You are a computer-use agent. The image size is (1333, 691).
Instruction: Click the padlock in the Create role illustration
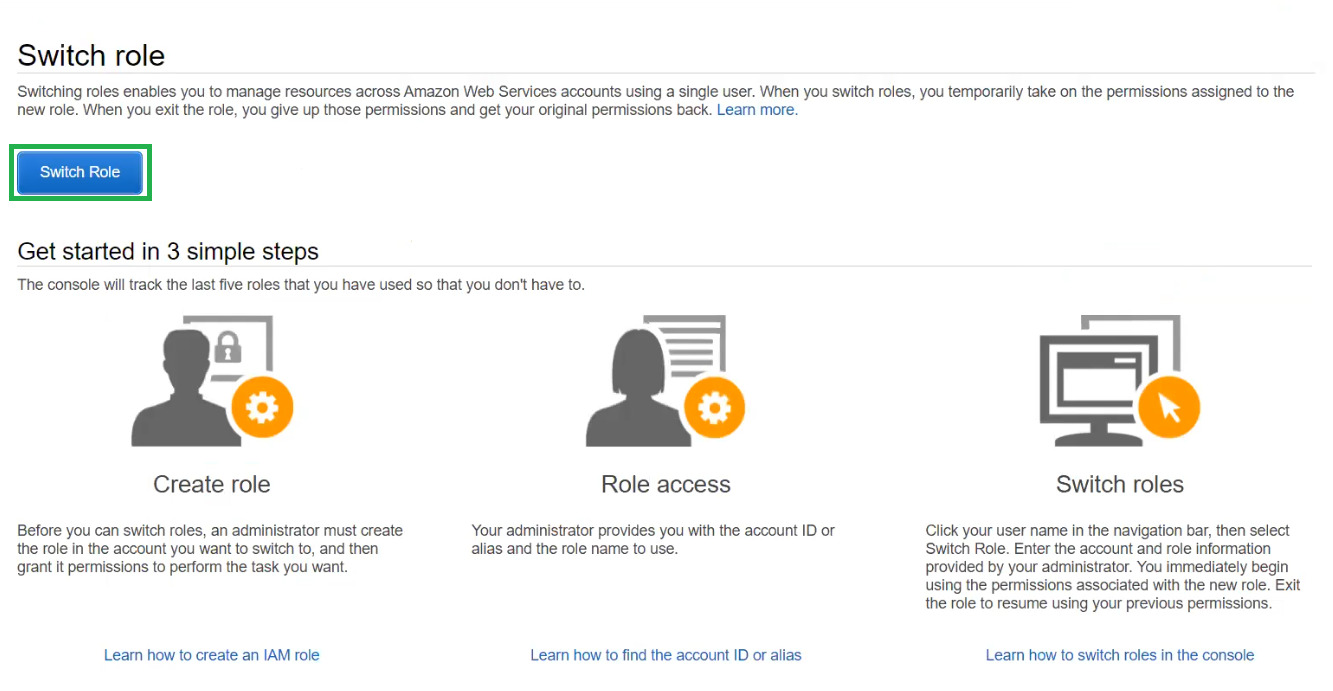coord(230,348)
